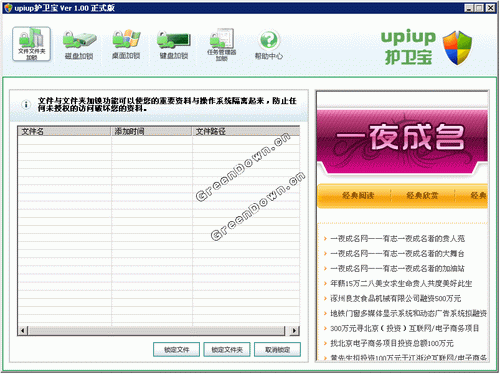Click the info icon beside the description
Screen dimensions: 500x374
click(26, 105)
